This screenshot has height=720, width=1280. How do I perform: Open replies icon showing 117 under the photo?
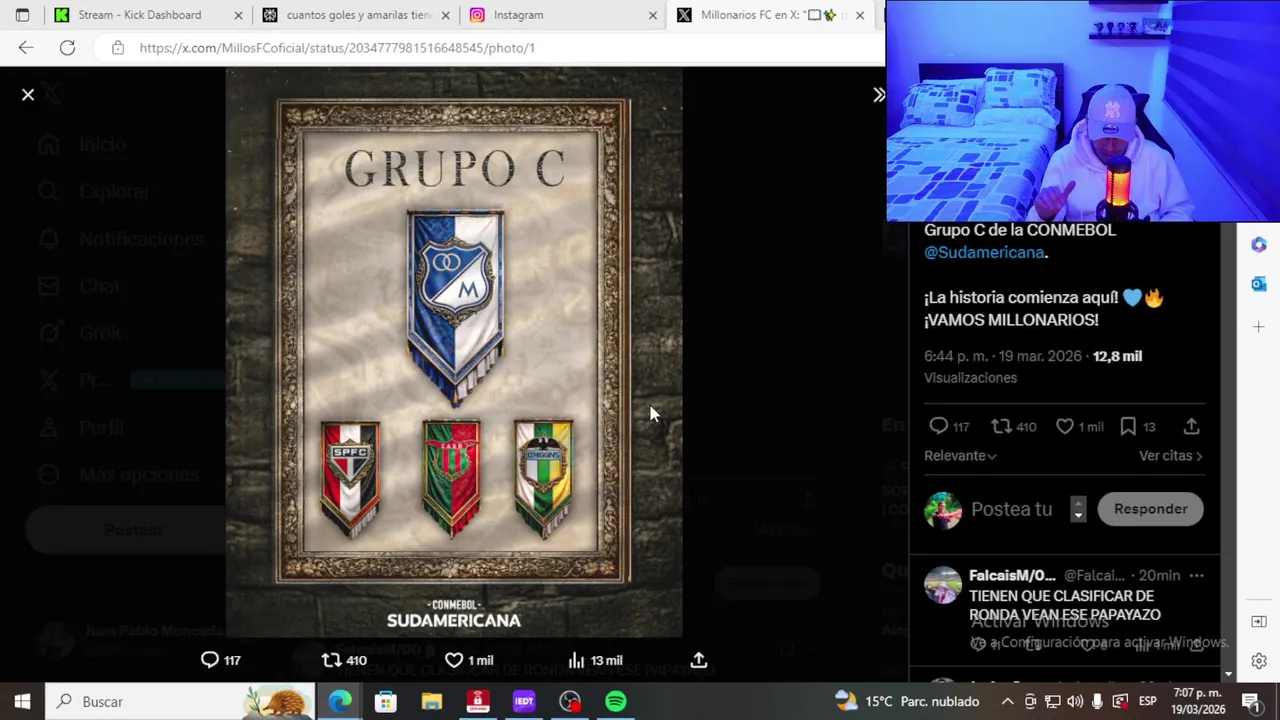(220, 660)
